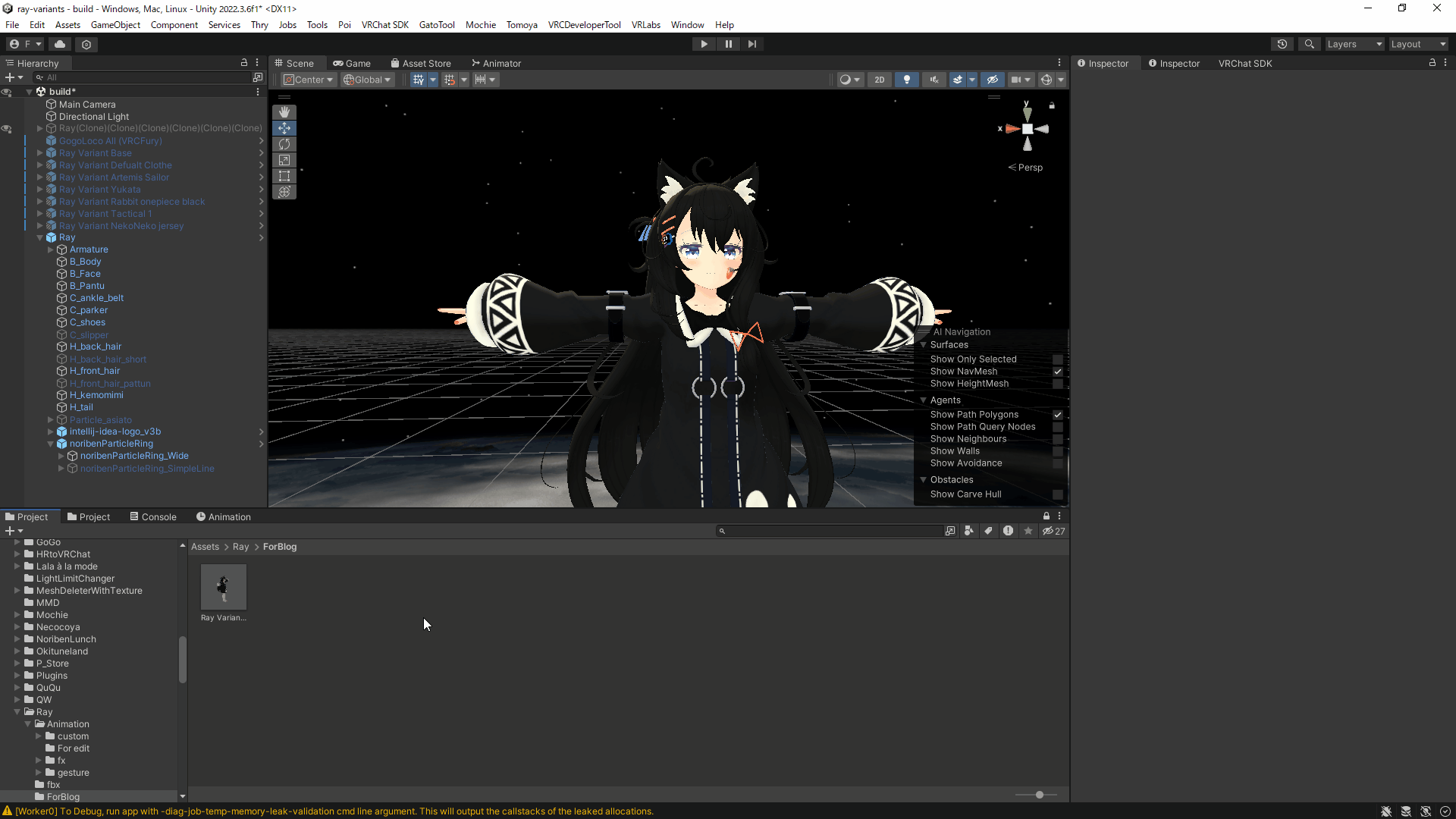Collapse the Ray object in Hierarchy
This screenshot has width=1456, height=819.
tap(40, 238)
